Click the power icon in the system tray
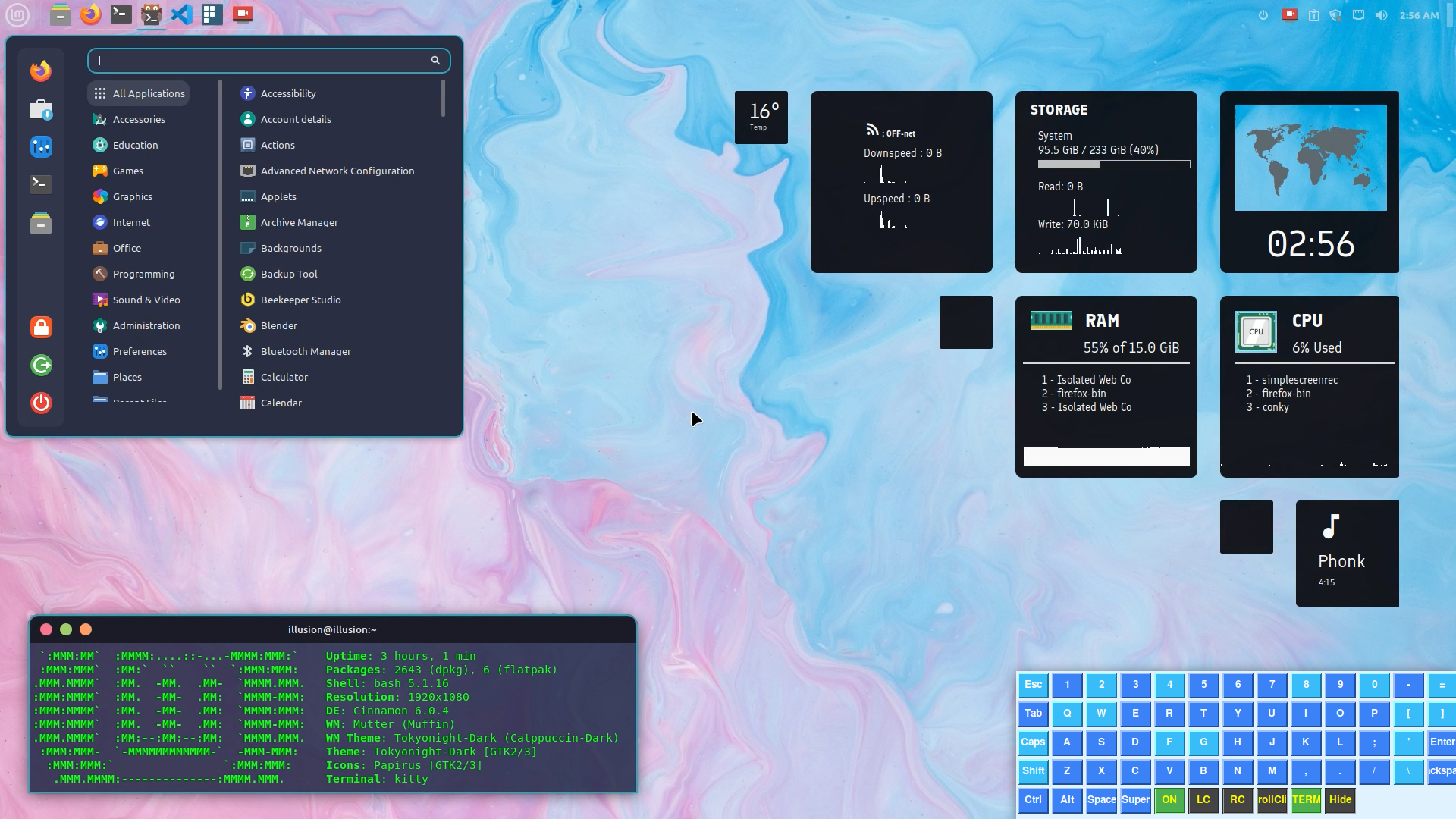Screen dimensions: 1456x819 tap(1263, 15)
